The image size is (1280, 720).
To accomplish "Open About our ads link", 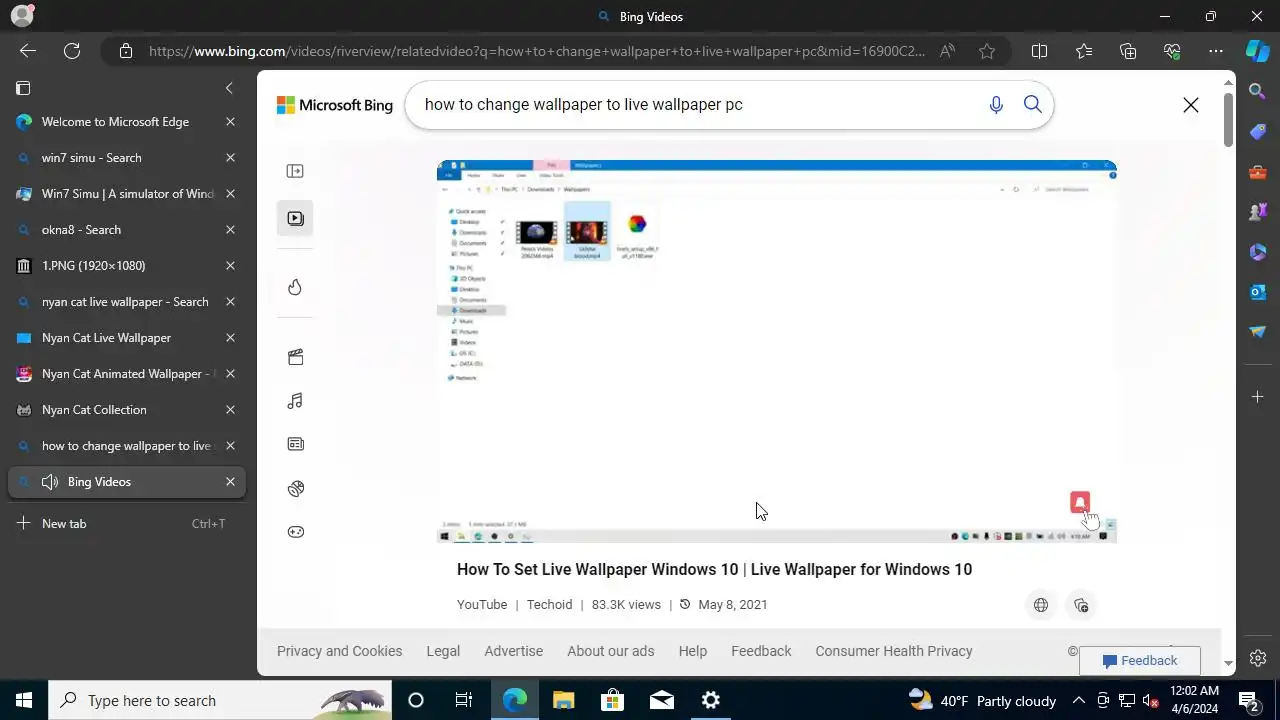I will coord(610,651).
